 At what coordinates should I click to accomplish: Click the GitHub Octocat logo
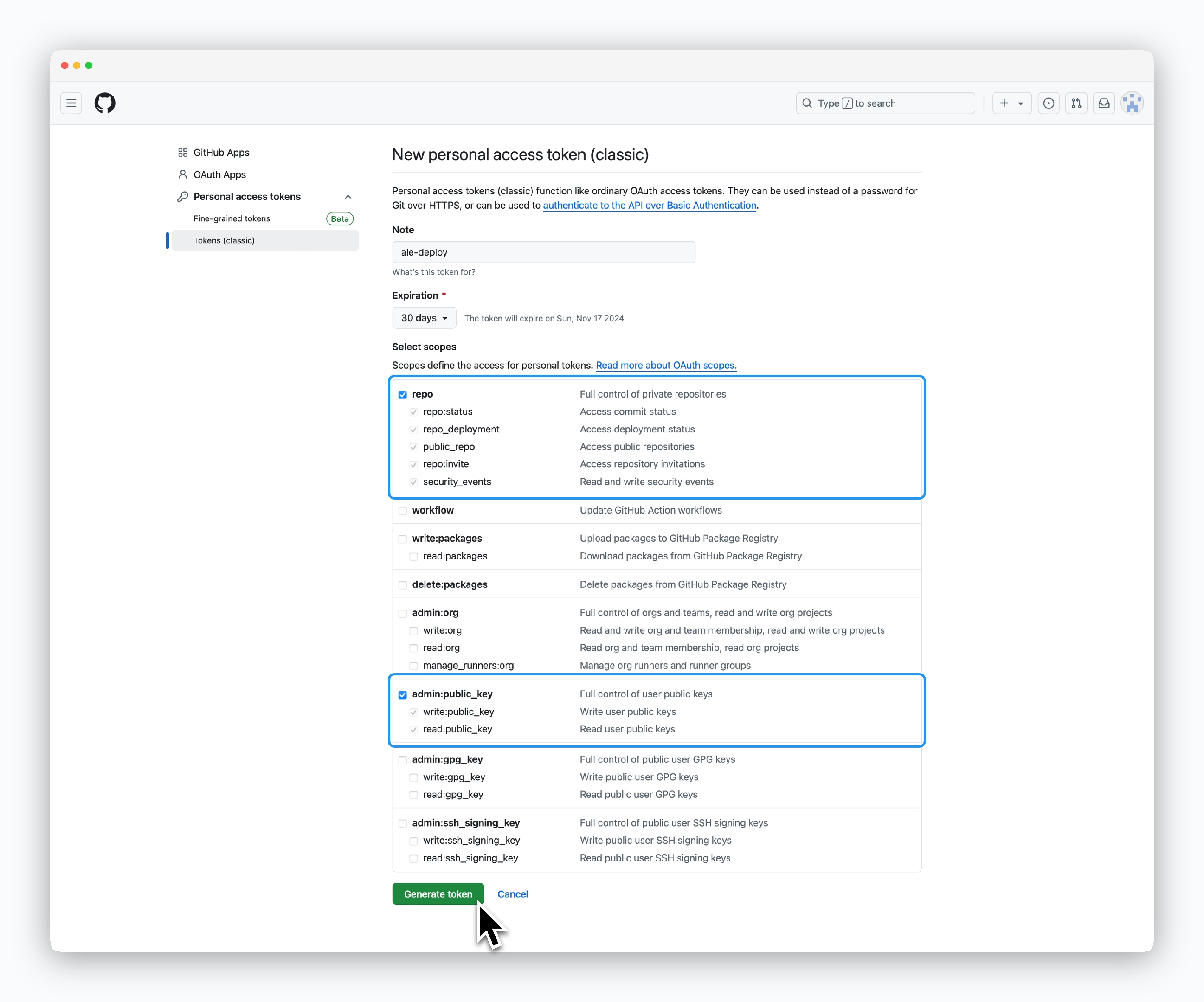(105, 103)
